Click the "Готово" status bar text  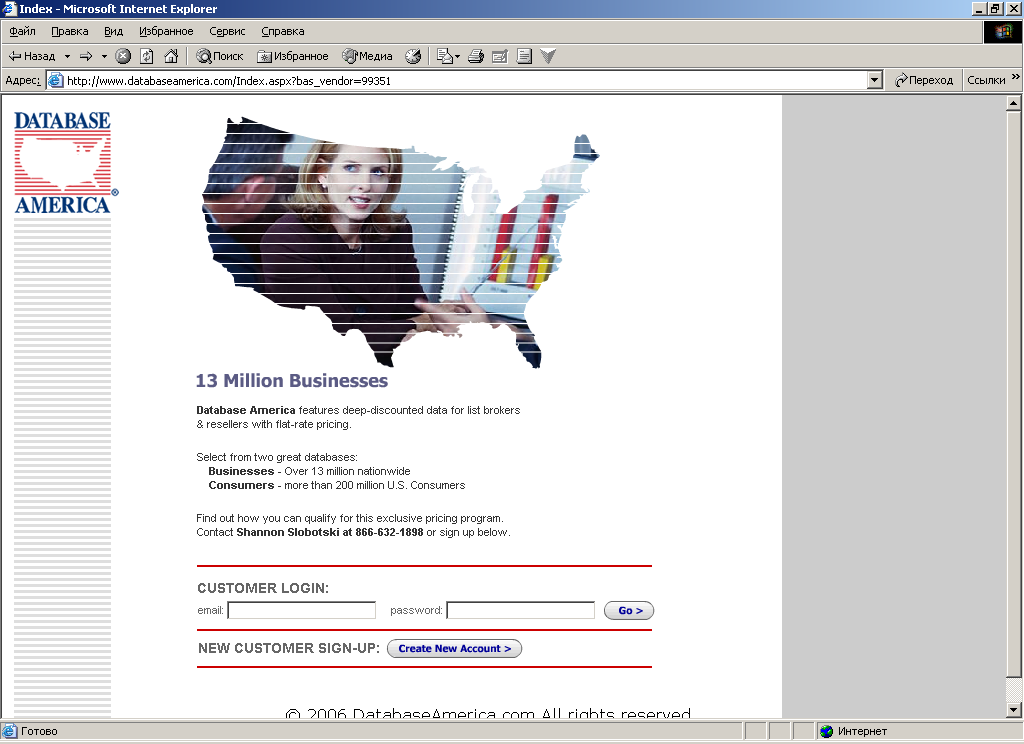pos(39,731)
